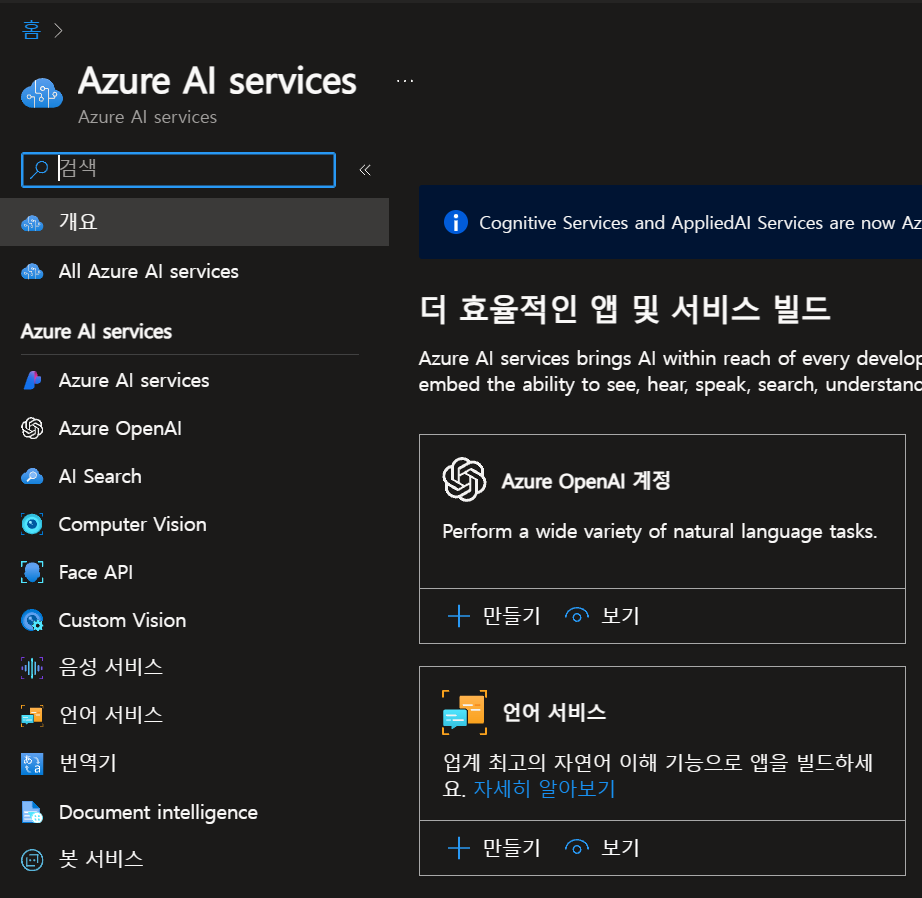The height and width of the screenshot is (898, 922).
Task: Click the All Azure AI services cloud icon
Action: (32, 272)
